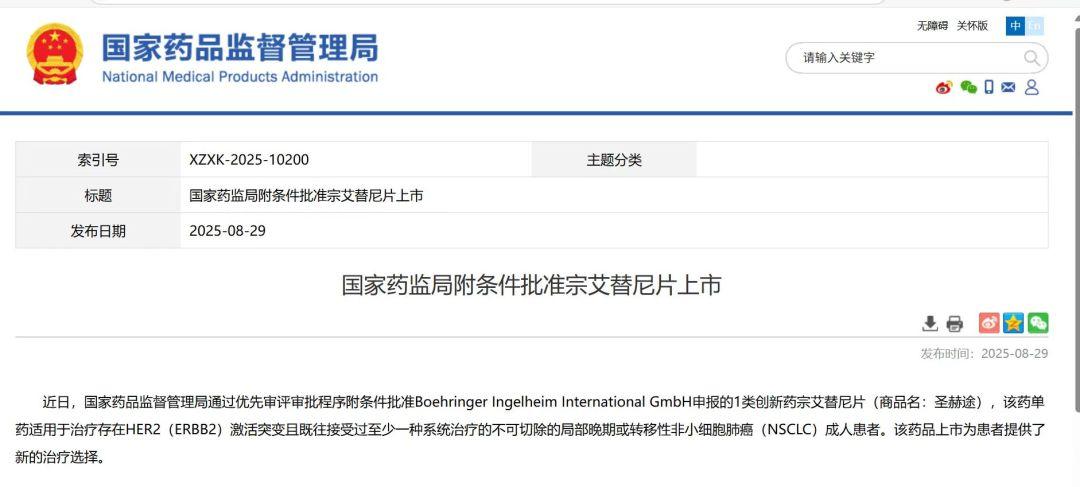Click the Weibo icon below search box
This screenshot has width=1080, height=487.
click(x=944, y=87)
